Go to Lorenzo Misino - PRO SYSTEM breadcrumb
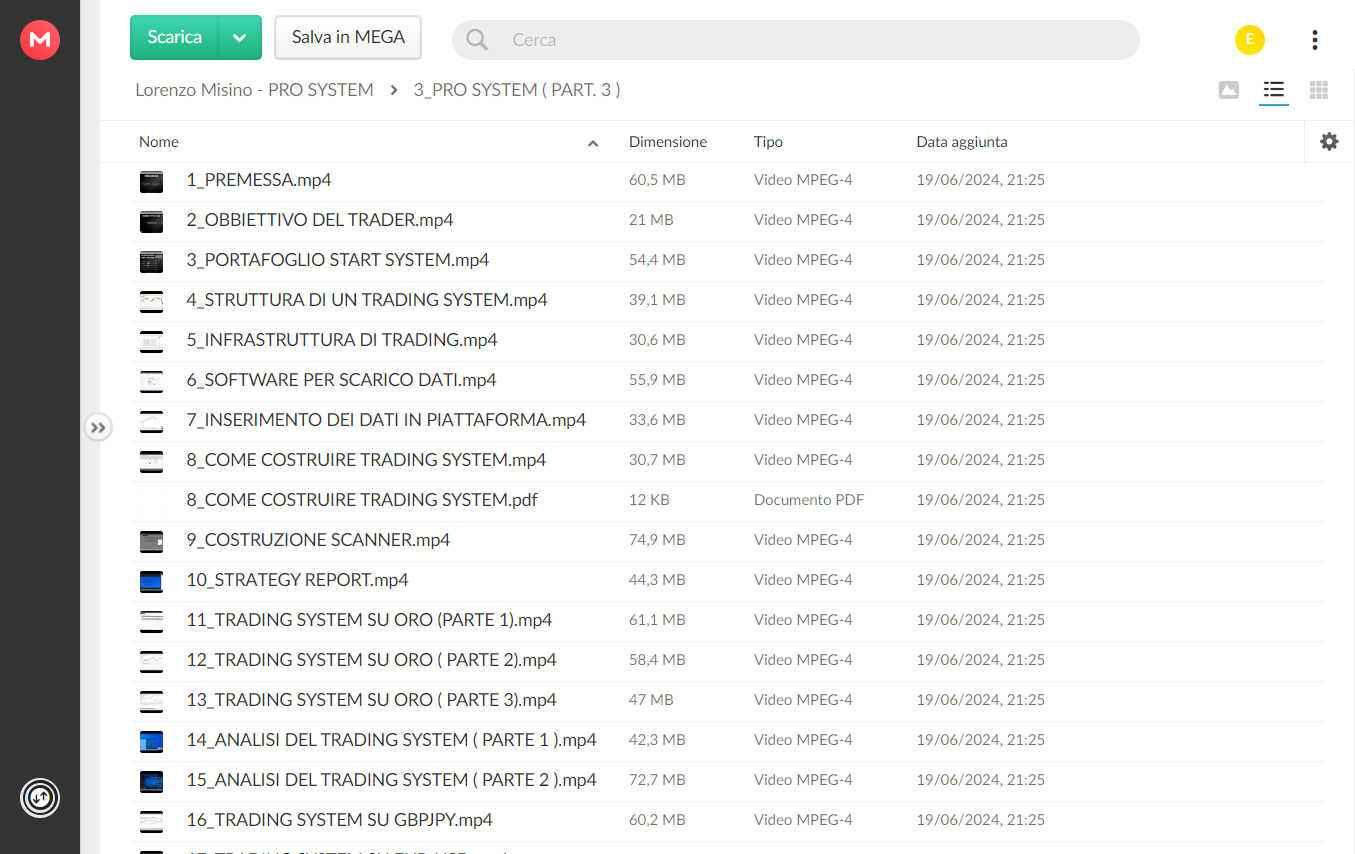This screenshot has height=854, width=1355. coord(254,90)
